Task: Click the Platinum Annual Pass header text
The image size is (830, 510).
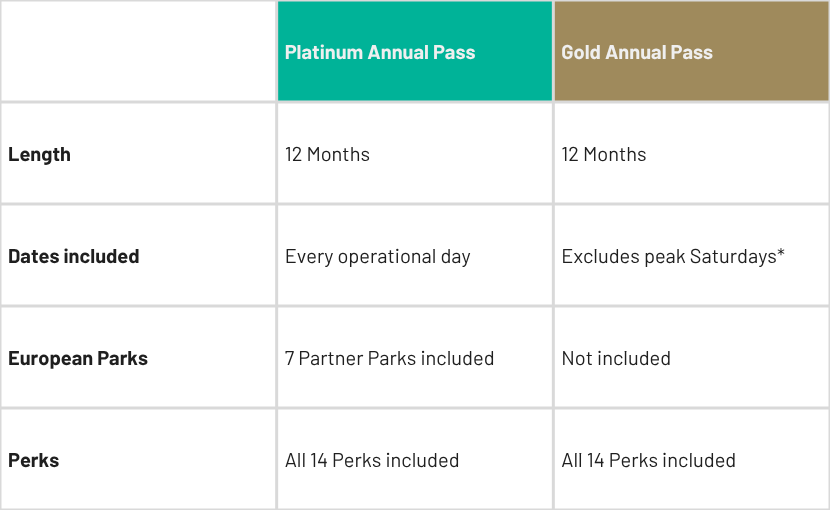Action: [x=380, y=52]
